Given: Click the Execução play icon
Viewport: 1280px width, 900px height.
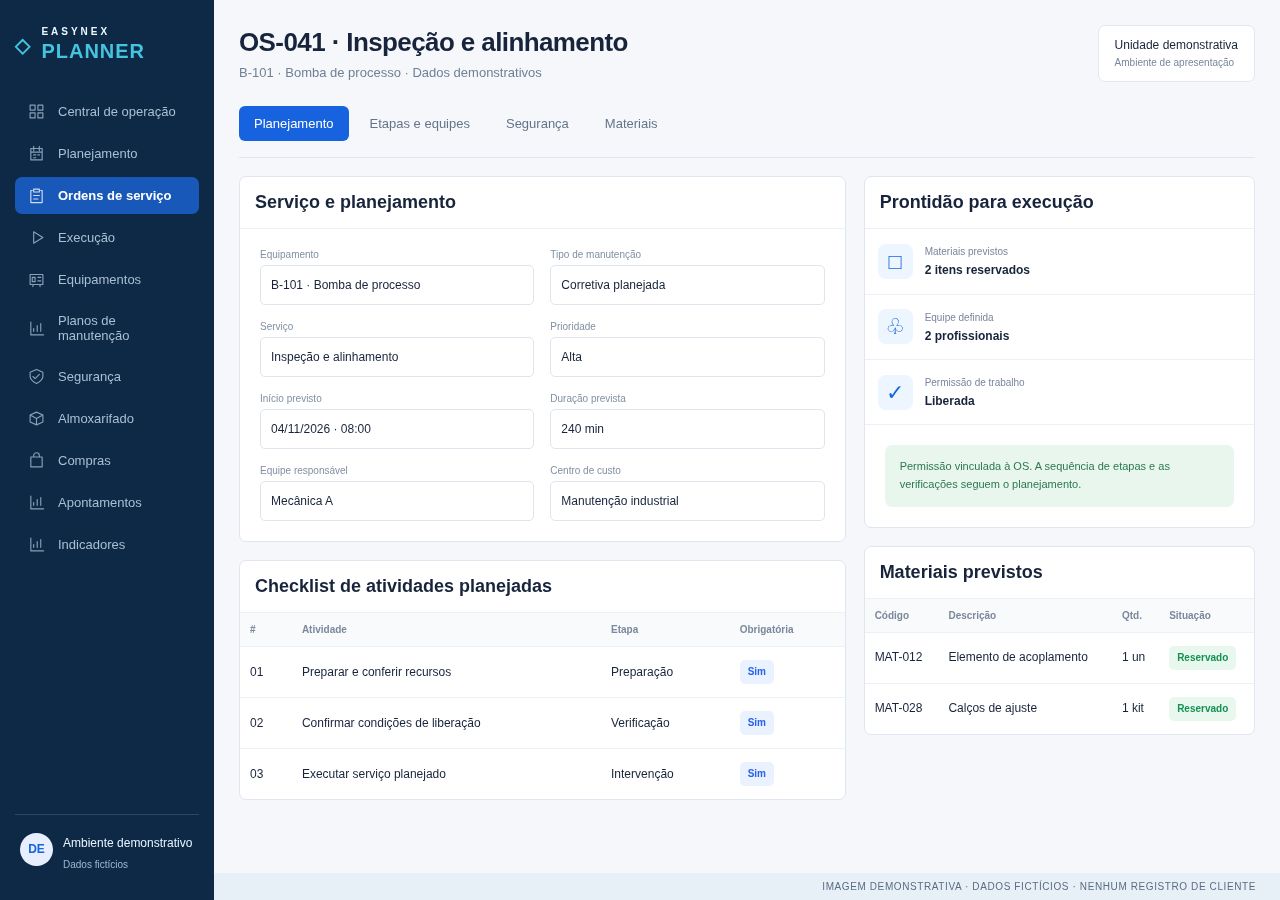Looking at the screenshot, I should click(37, 237).
